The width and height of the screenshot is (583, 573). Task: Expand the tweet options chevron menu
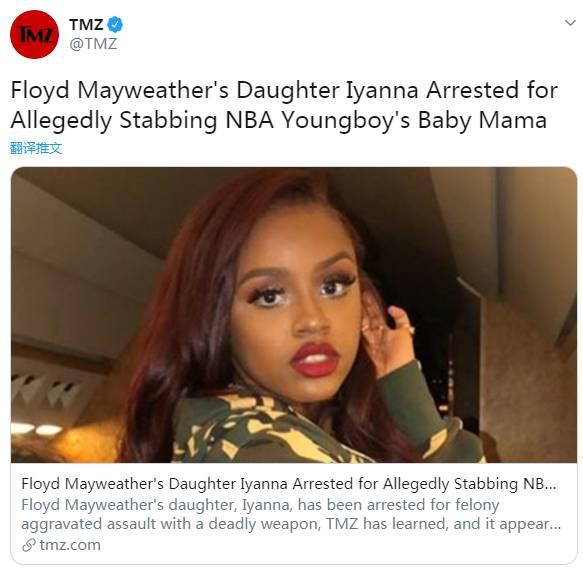click(570, 23)
